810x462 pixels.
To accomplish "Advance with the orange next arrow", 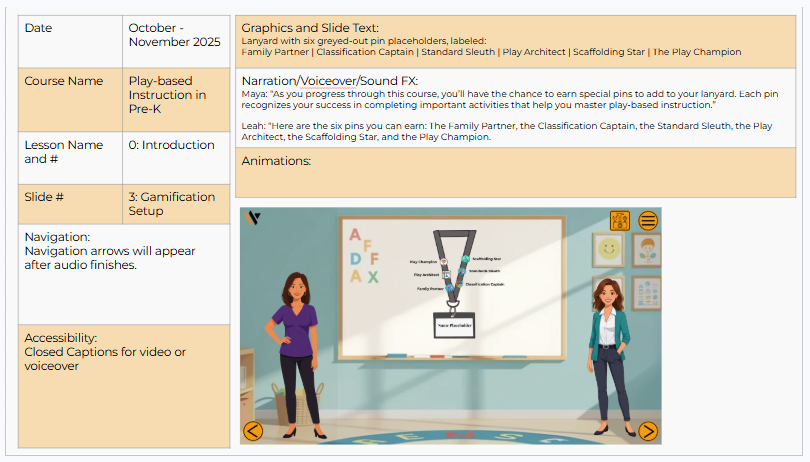I will click(x=648, y=430).
